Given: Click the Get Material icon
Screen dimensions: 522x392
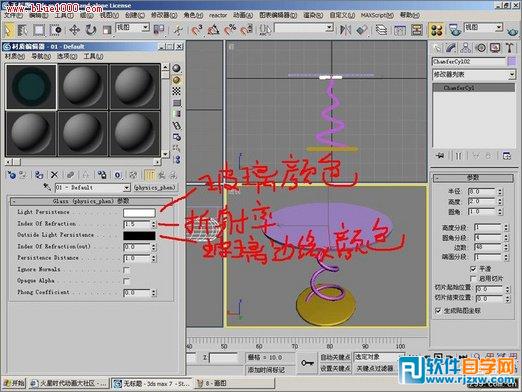Looking at the screenshot, I should click(x=12, y=175).
